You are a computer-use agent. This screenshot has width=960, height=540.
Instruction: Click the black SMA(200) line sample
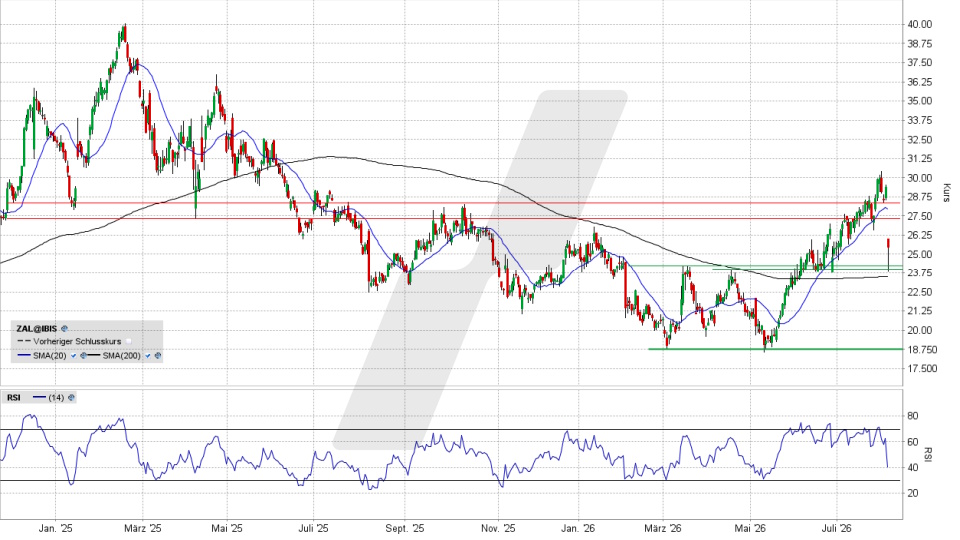(x=93, y=355)
